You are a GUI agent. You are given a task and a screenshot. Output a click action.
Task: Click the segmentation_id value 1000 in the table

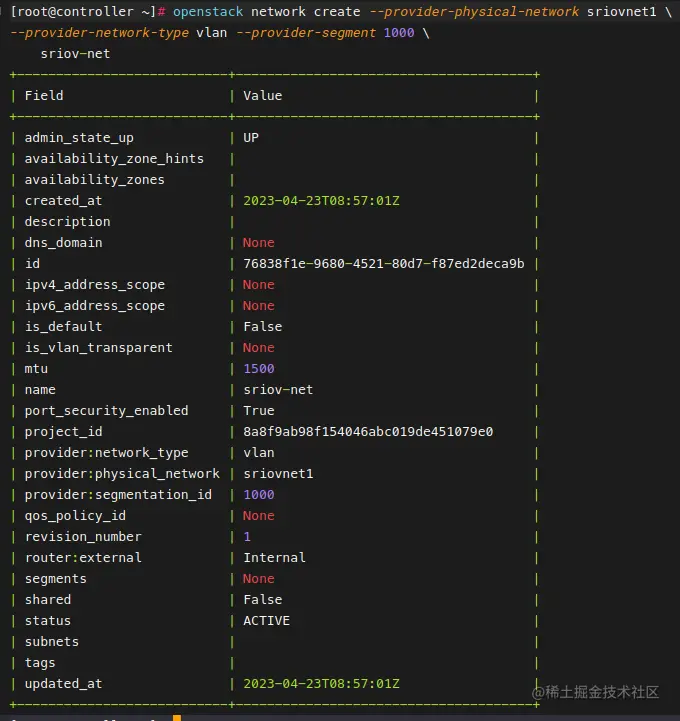258,495
